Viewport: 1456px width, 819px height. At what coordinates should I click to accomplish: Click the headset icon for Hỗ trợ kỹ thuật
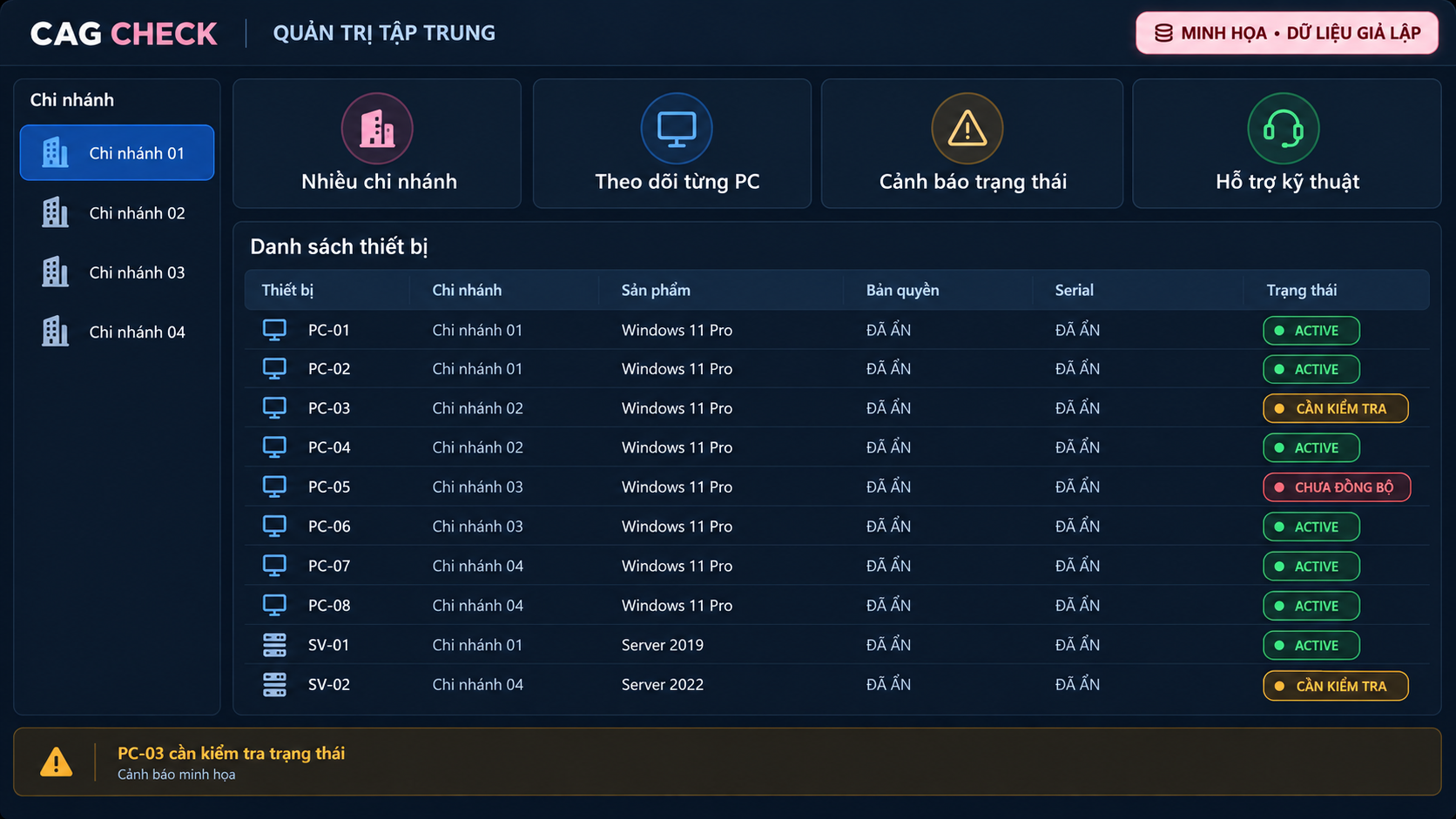click(x=1284, y=129)
